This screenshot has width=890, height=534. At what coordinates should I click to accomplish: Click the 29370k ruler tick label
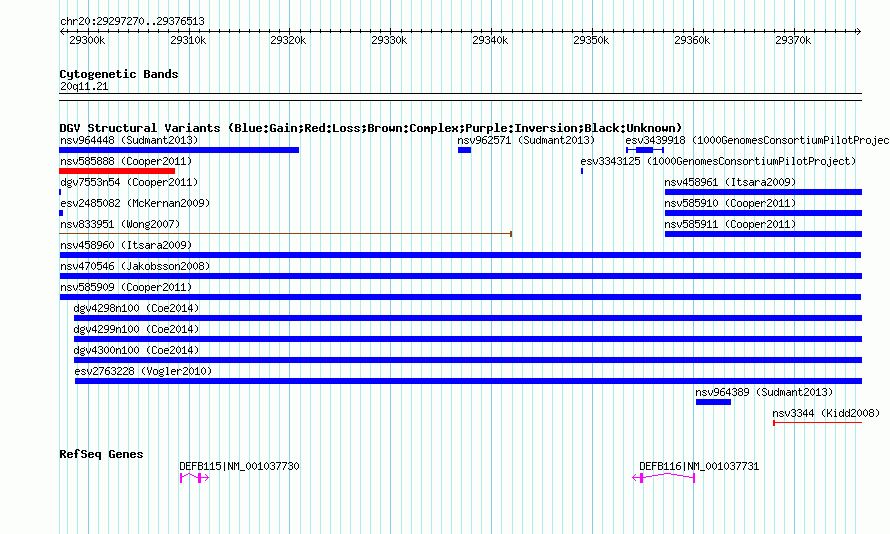(x=794, y=40)
